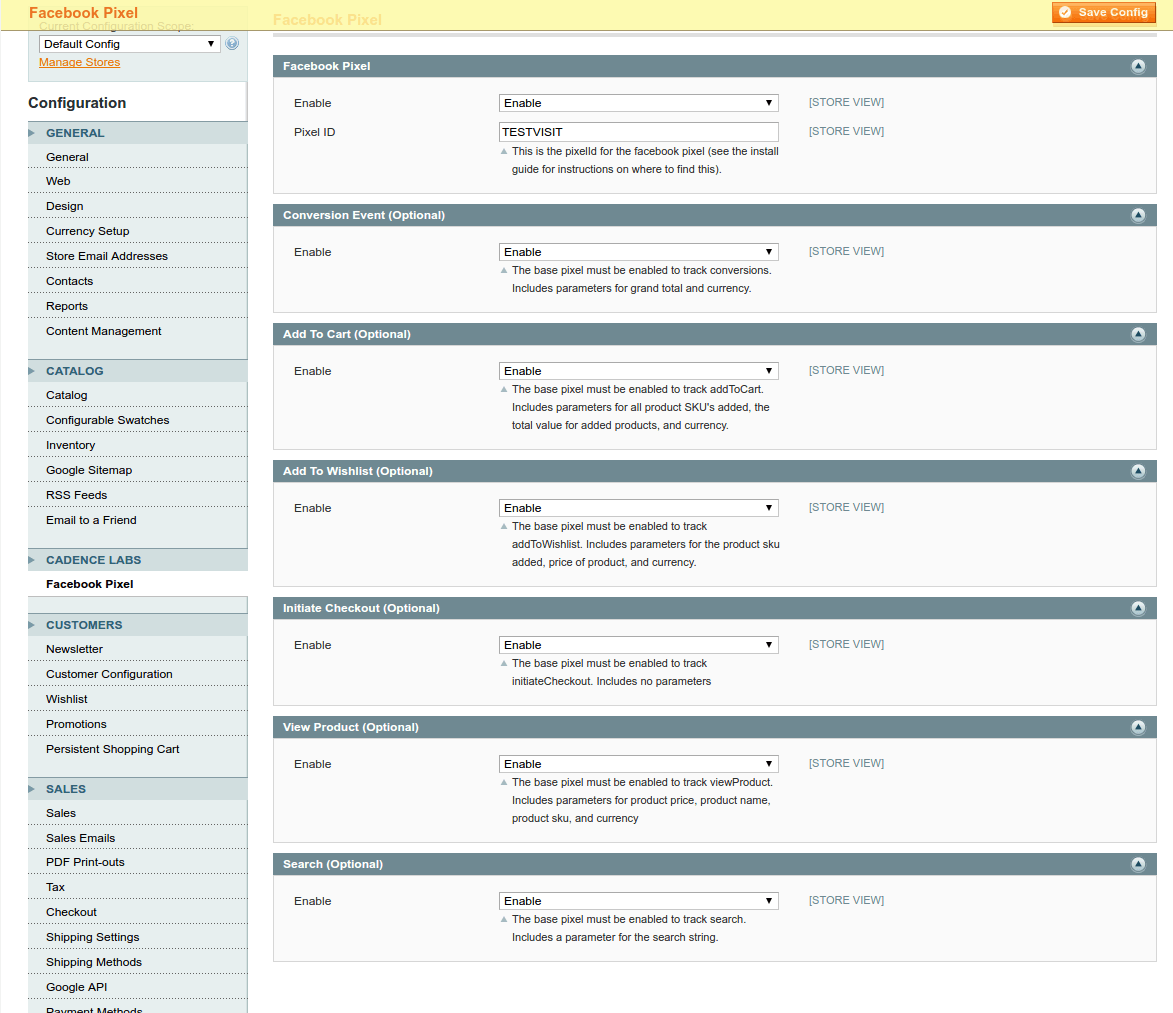Viewport: 1173px width, 1013px height.
Task: Toggle the SALES sidebar section
Action: [138, 789]
